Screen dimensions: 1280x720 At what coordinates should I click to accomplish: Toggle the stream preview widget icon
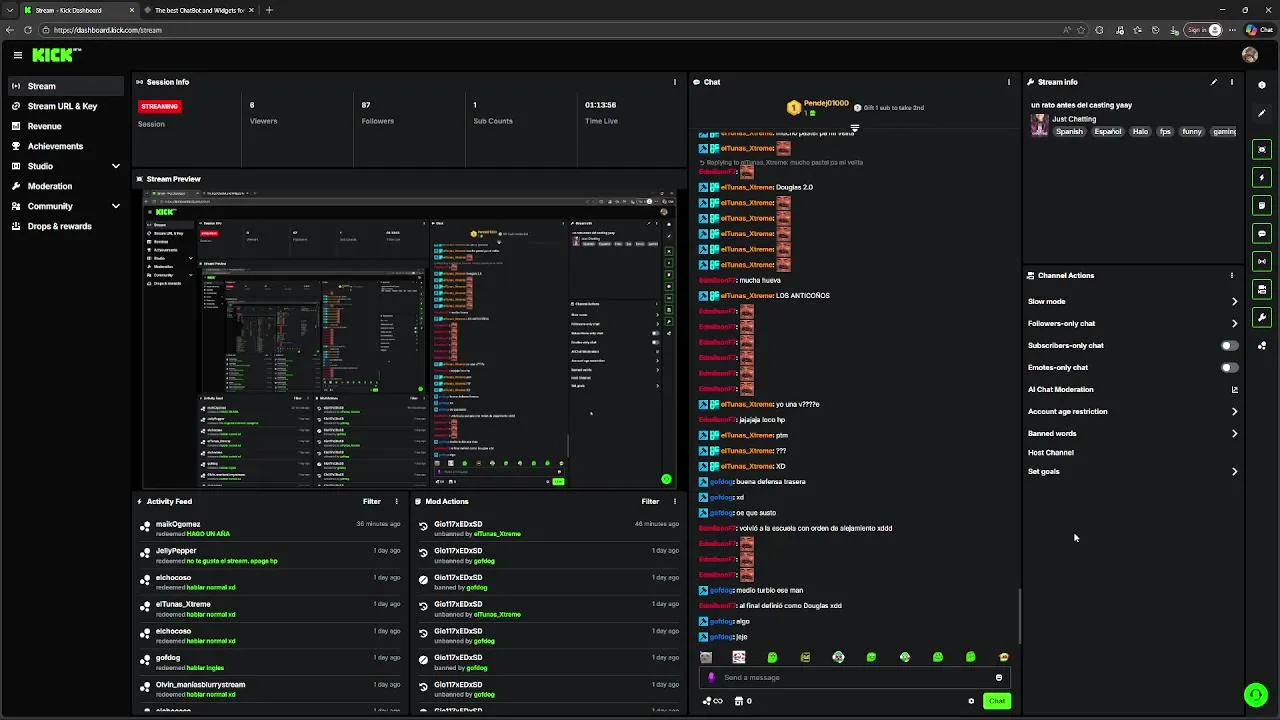pyautogui.click(x=1262, y=149)
